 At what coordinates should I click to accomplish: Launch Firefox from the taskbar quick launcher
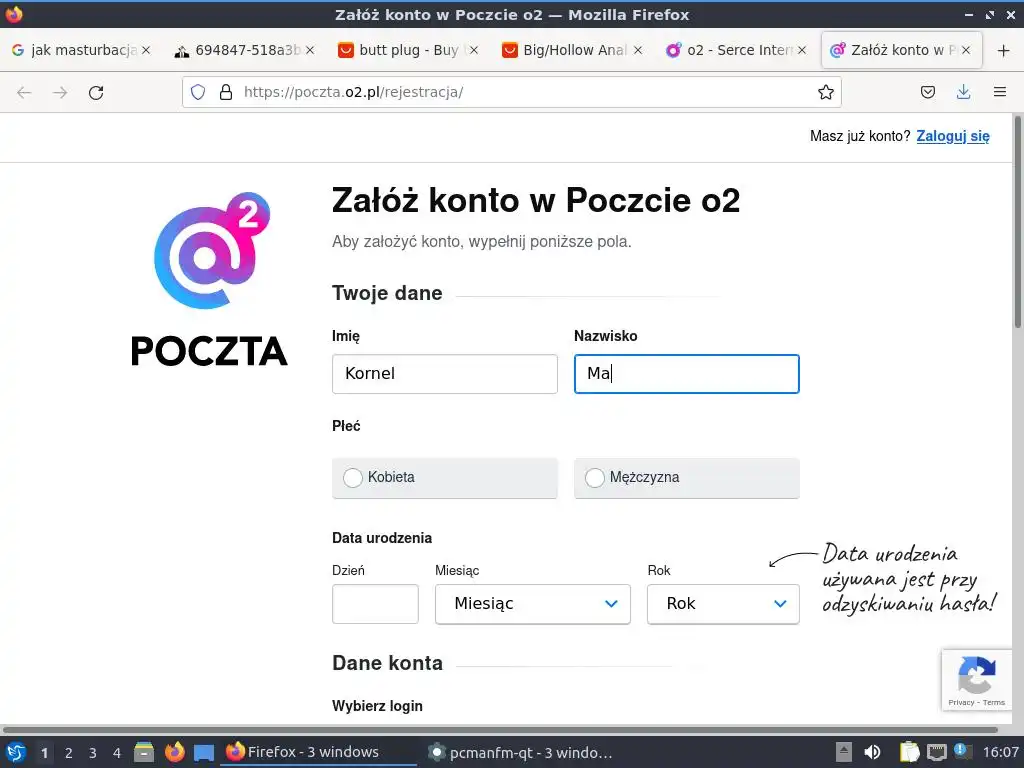(x=174, y=752)
